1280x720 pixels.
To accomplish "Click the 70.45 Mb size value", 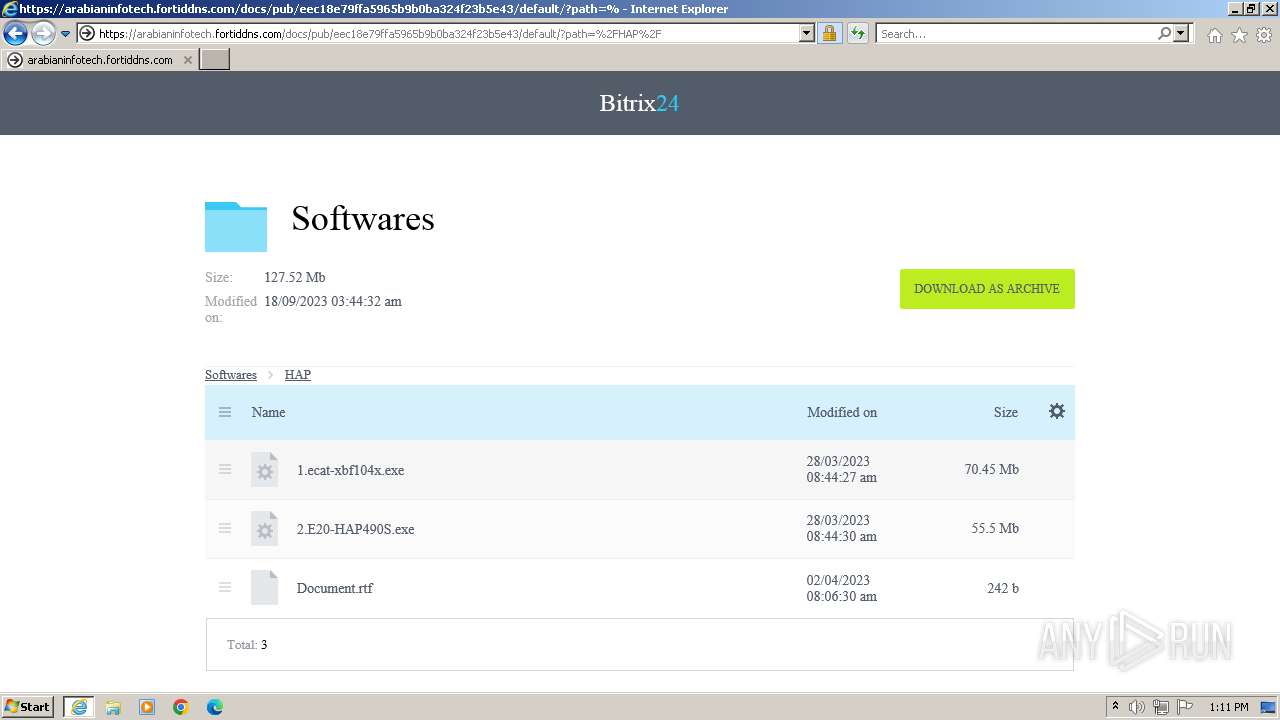I will (992, 469).
